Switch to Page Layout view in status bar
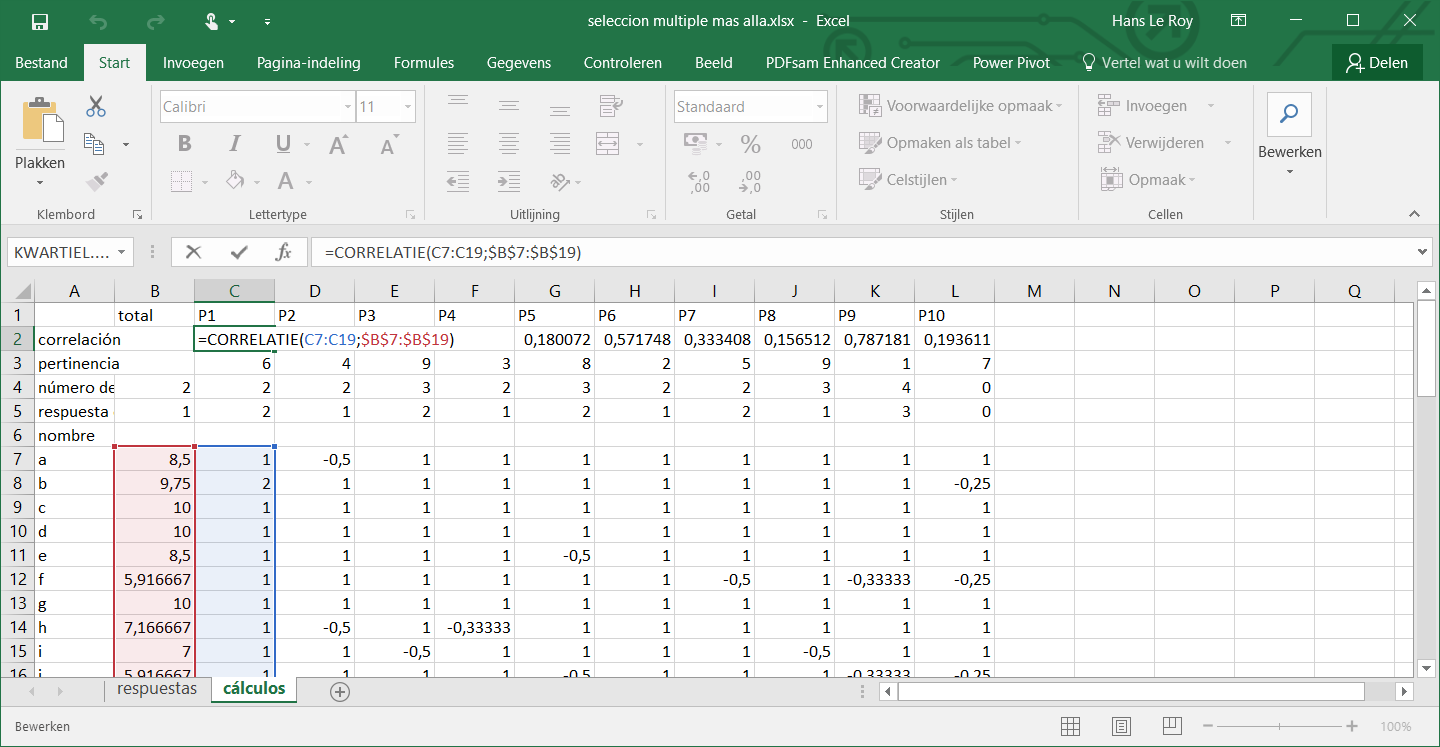 tap(1122, 727)
